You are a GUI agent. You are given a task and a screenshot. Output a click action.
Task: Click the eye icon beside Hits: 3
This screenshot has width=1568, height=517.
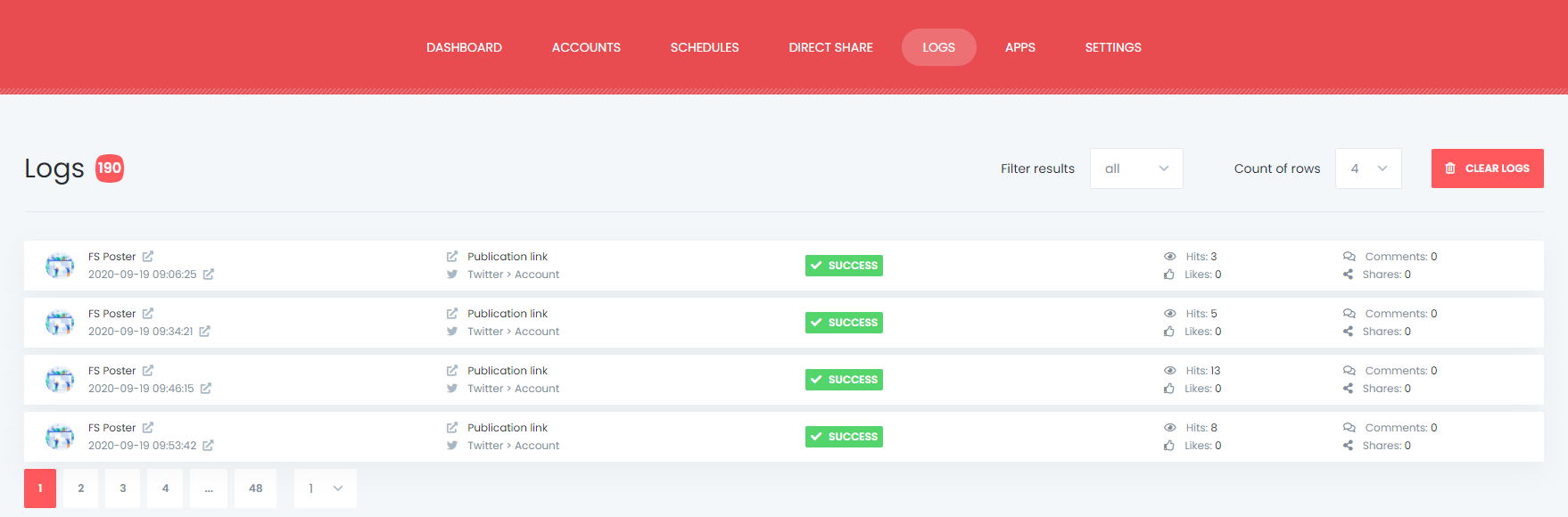[x=1170, y=257]
